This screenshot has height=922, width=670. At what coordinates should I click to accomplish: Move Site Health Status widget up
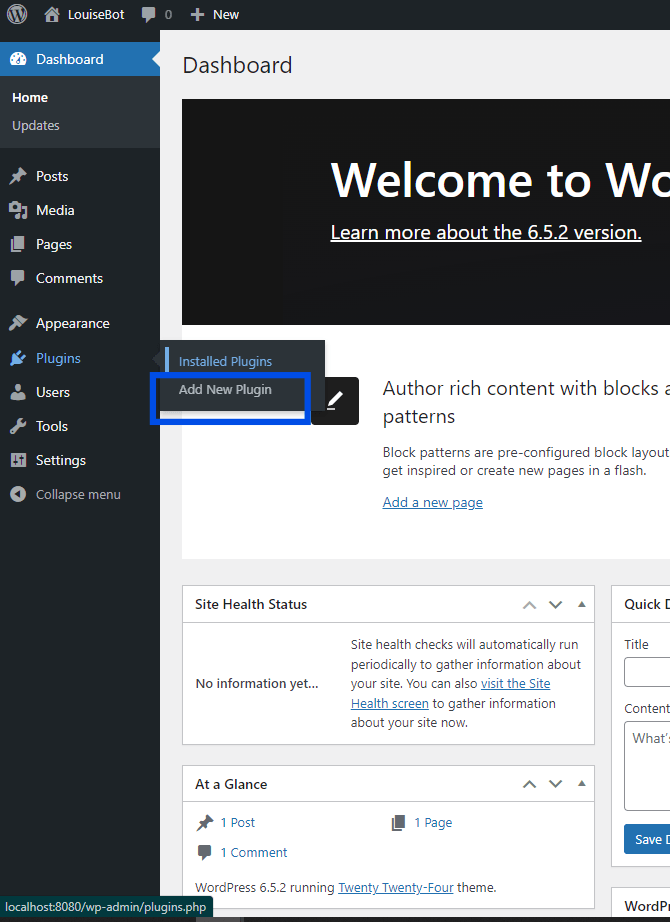pyautogui.click(x=529, y=604)
